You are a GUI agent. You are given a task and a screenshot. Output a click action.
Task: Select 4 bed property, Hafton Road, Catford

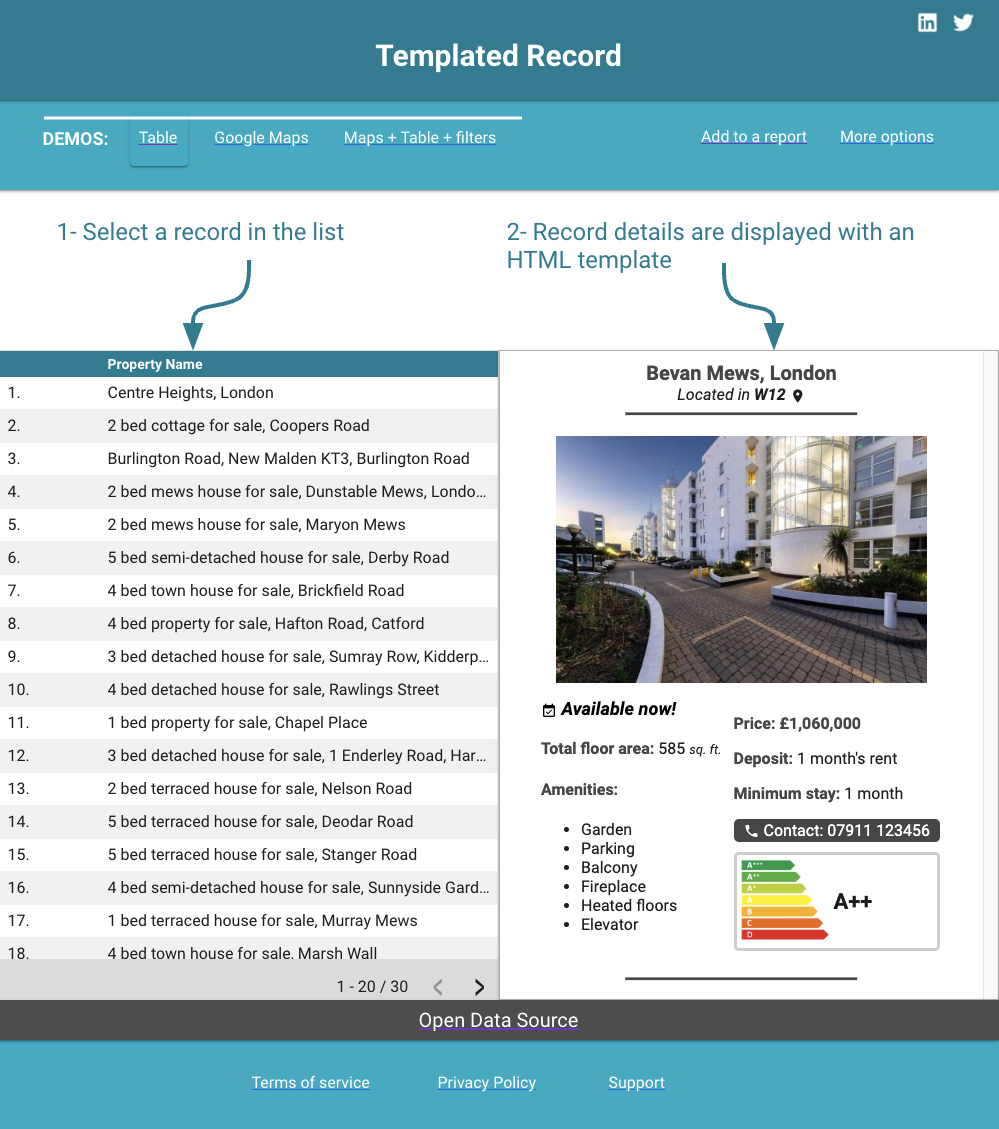pyautogui.click(x=249, y=624)
